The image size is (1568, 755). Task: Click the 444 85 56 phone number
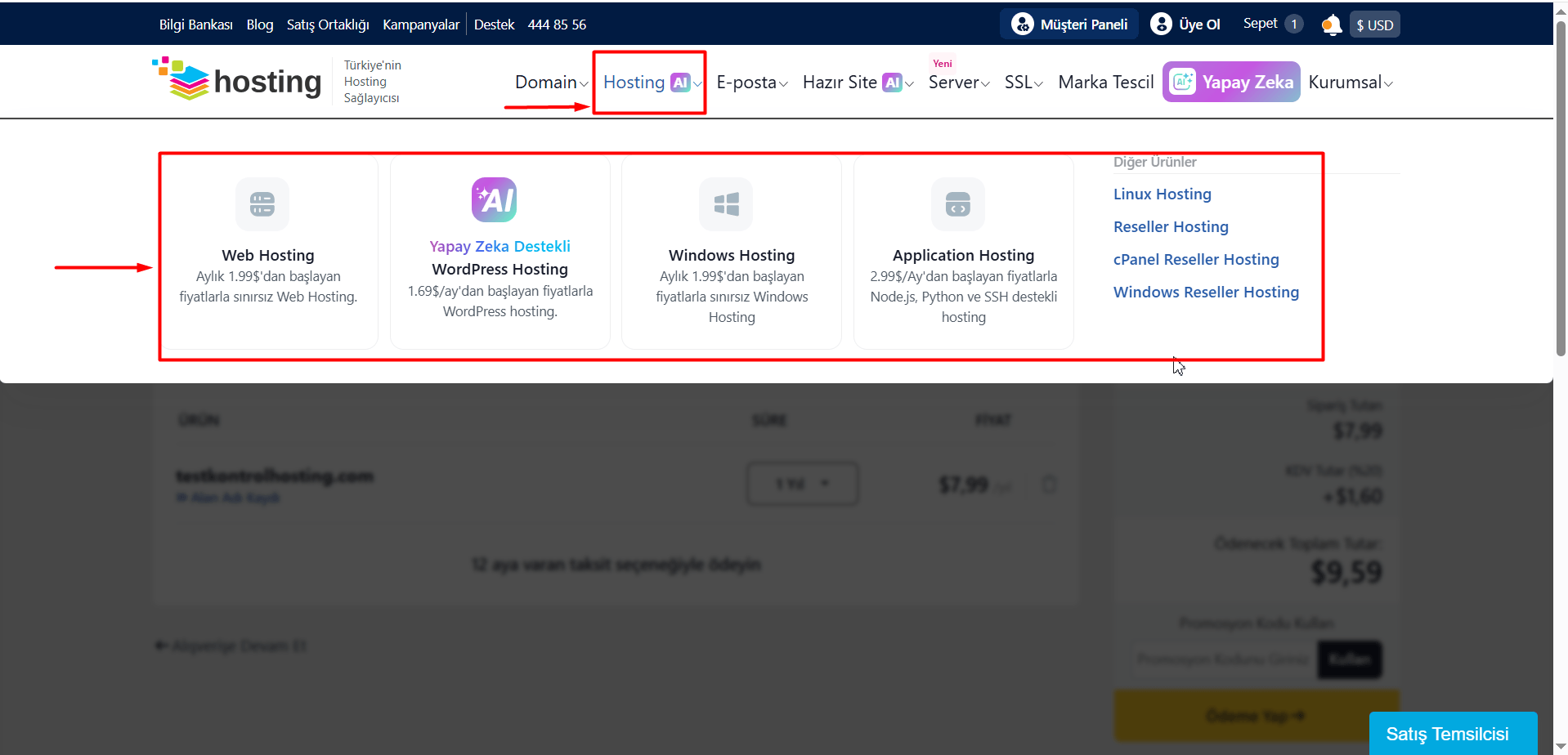click(x=557, y=25)
